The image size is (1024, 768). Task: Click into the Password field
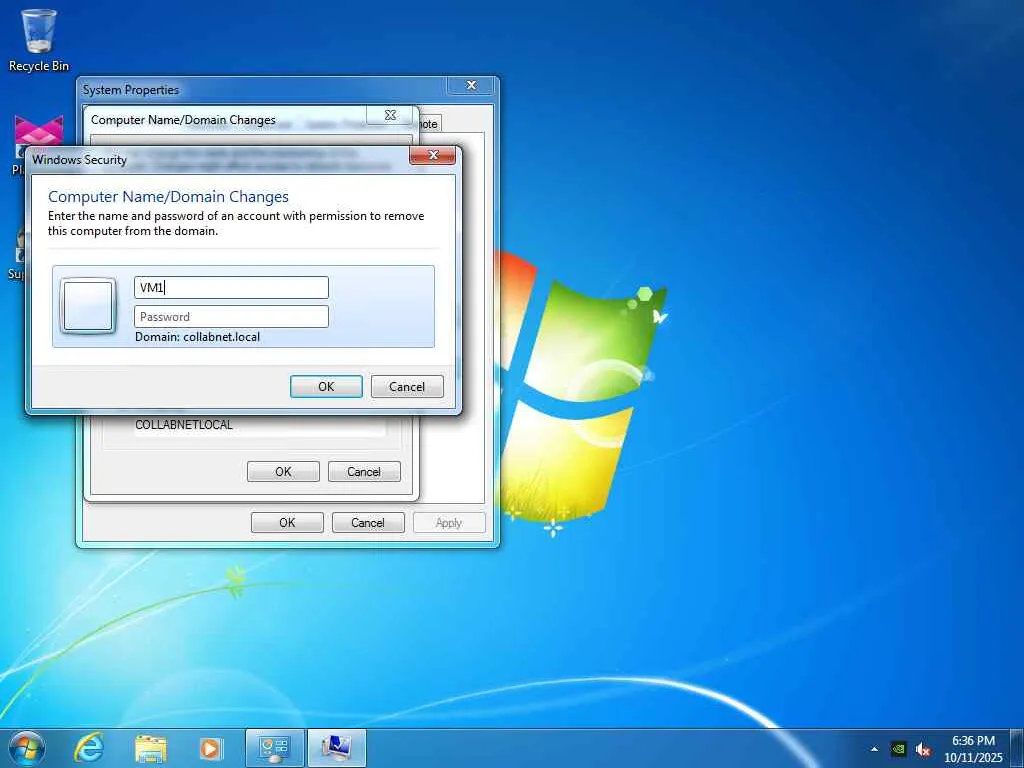click(x=231, y=317)
